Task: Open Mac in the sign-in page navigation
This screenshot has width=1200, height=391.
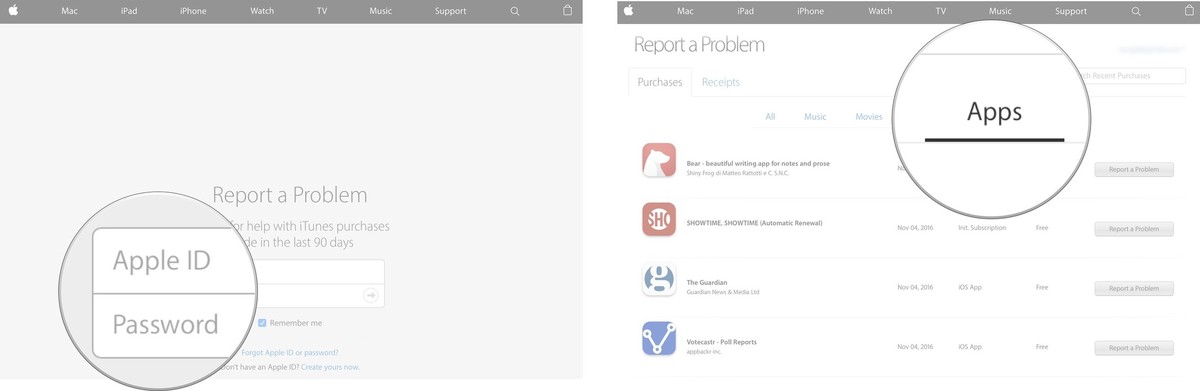Action: (70, 11)
